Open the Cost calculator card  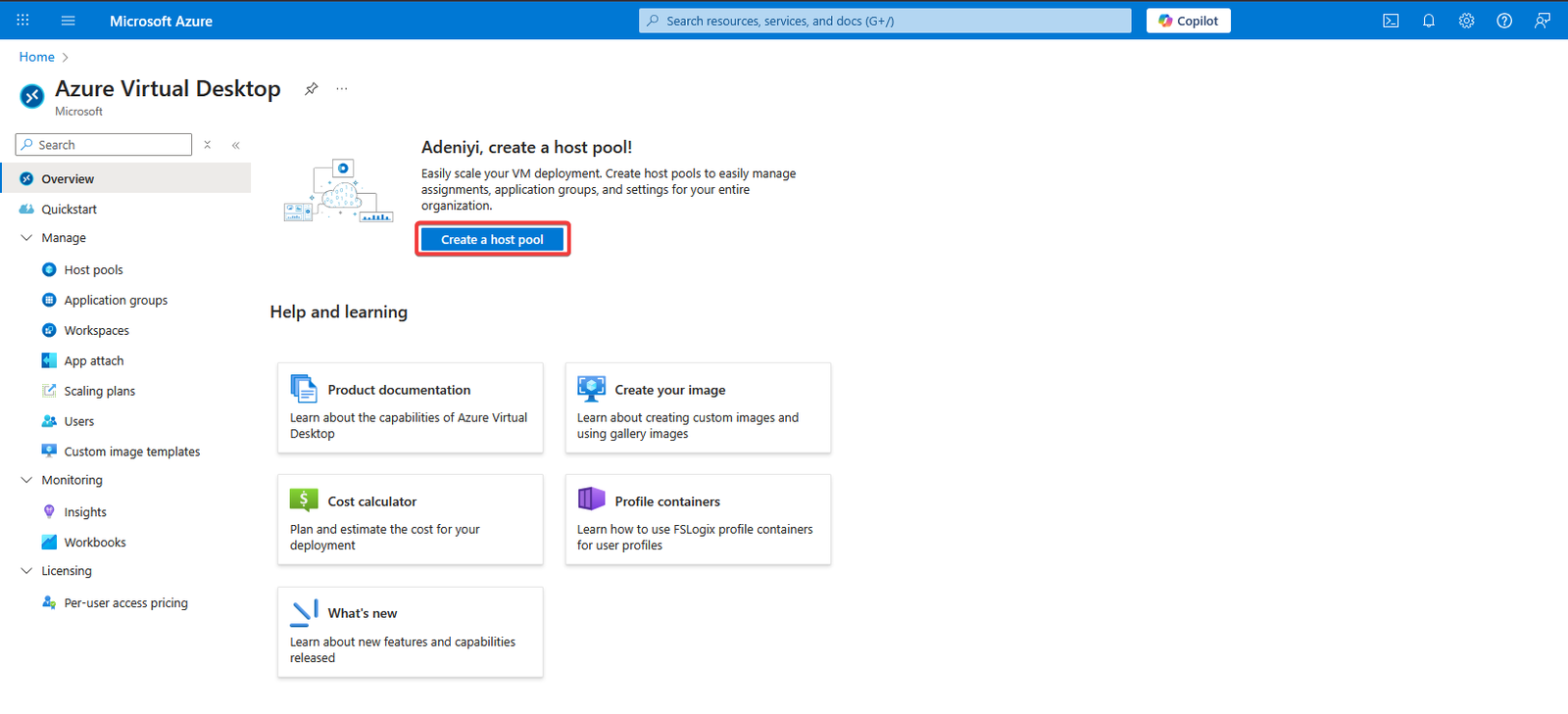click(410, 520)
